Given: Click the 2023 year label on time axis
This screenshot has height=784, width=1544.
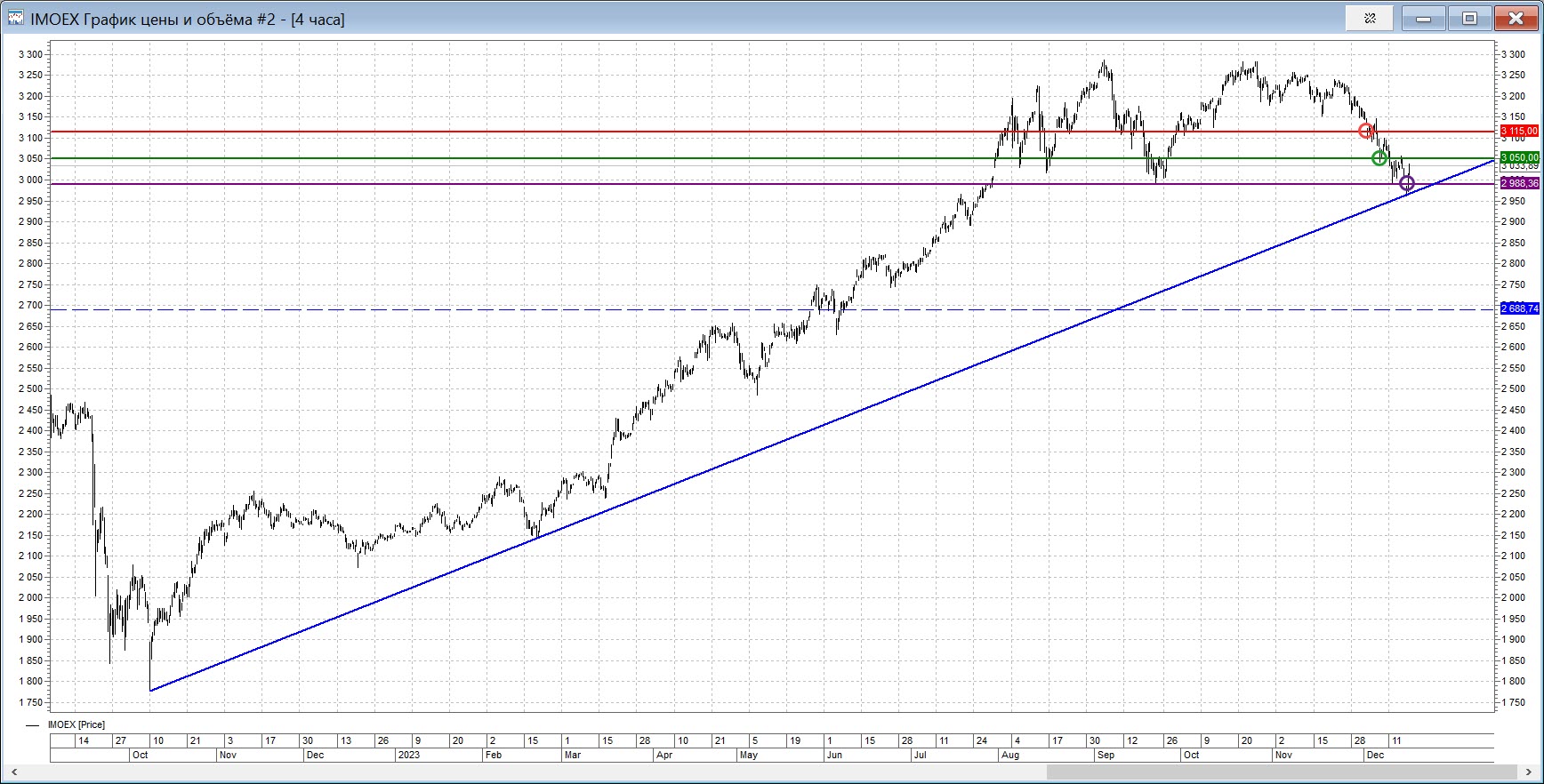Looking at the screenshot, I should pos(409,755).
